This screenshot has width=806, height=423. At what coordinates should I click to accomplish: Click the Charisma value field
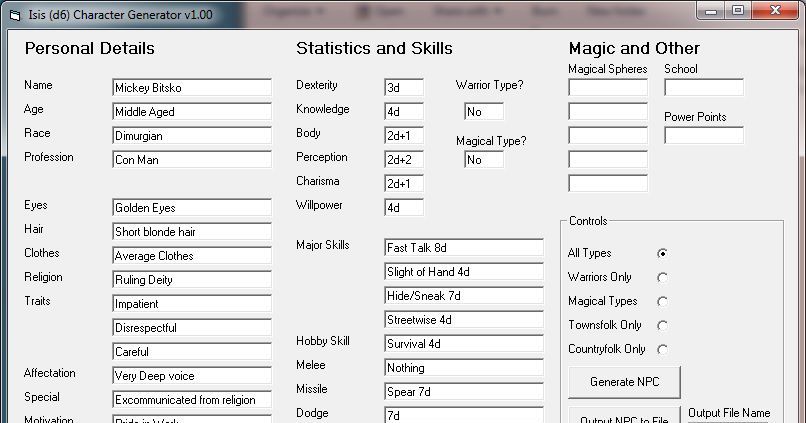click(x=404, y=183)
